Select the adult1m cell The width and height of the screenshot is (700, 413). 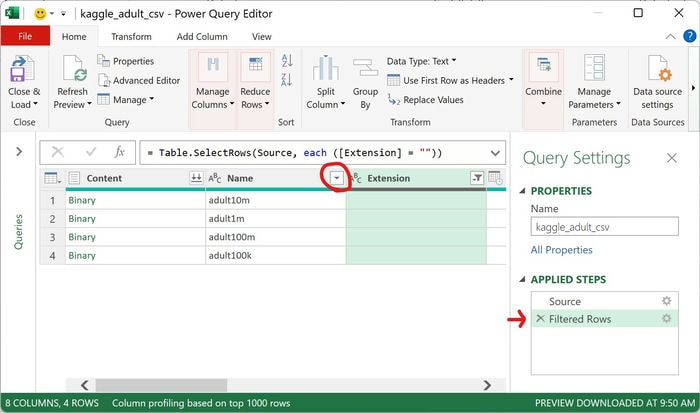(275, 219)
